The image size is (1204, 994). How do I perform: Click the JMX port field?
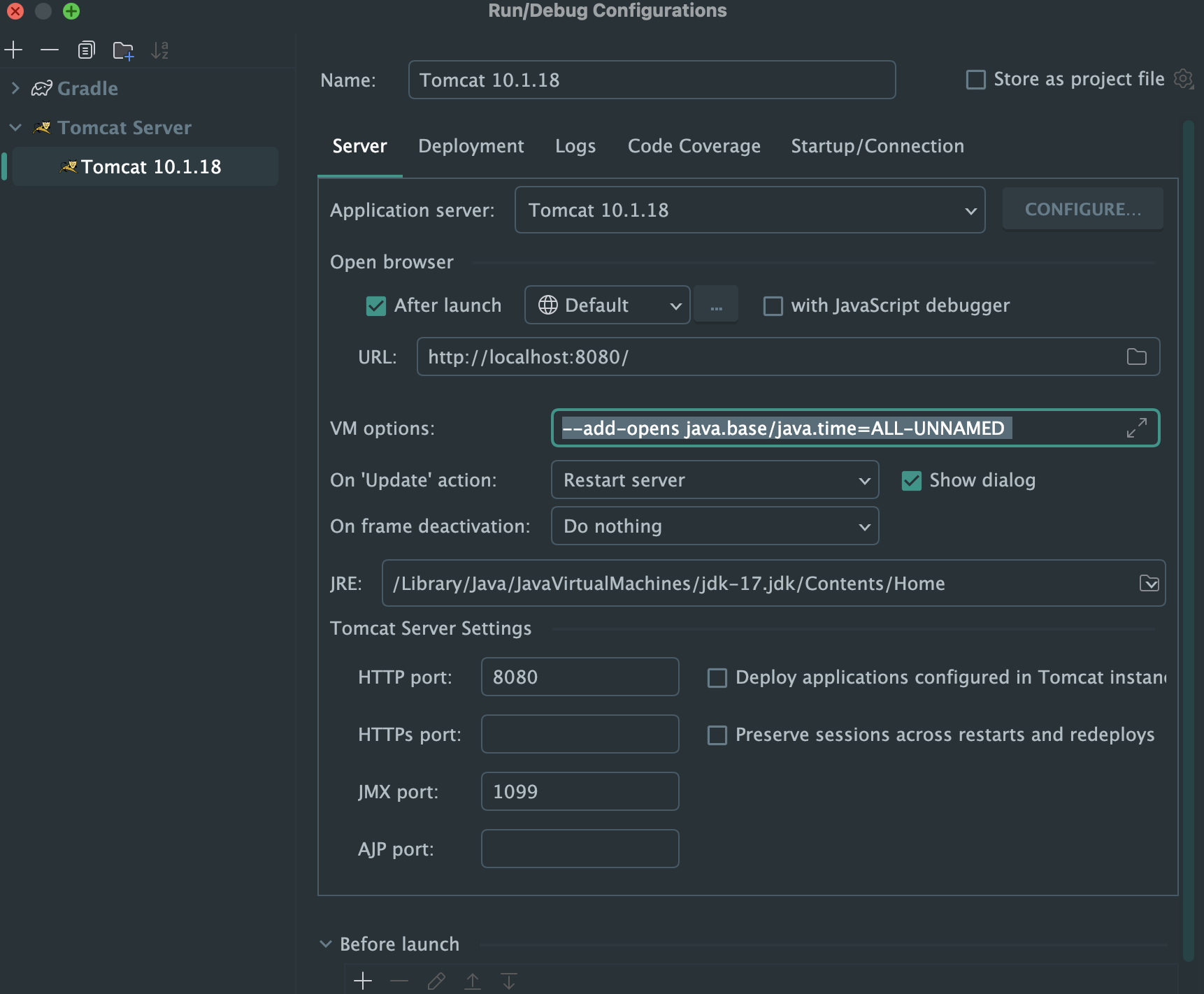(x=580, y=791)
